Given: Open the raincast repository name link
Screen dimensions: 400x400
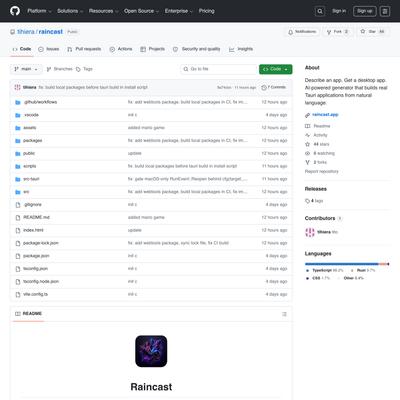Looking at the screenshot, I should (51, 32).
